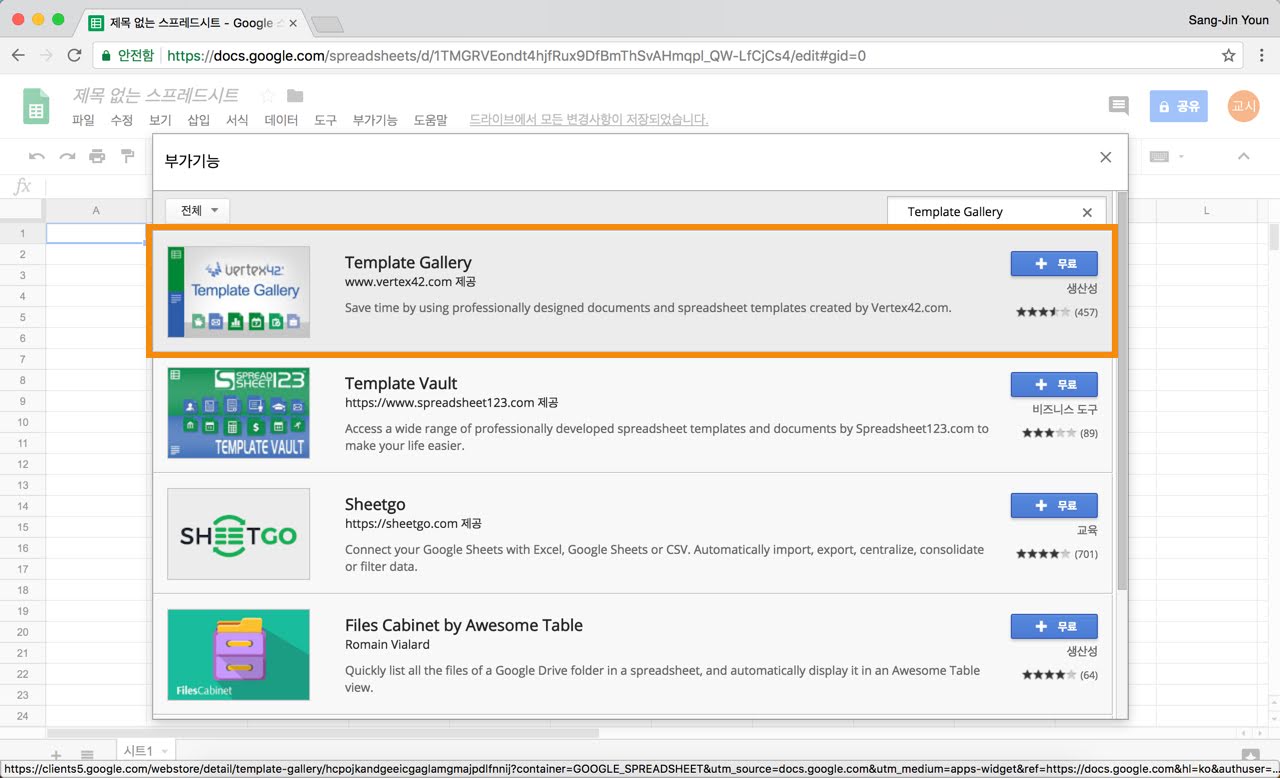
Task: Click the FilesCabinet thumbnail image
Action: pyautogui.click(x=239, y=655)
